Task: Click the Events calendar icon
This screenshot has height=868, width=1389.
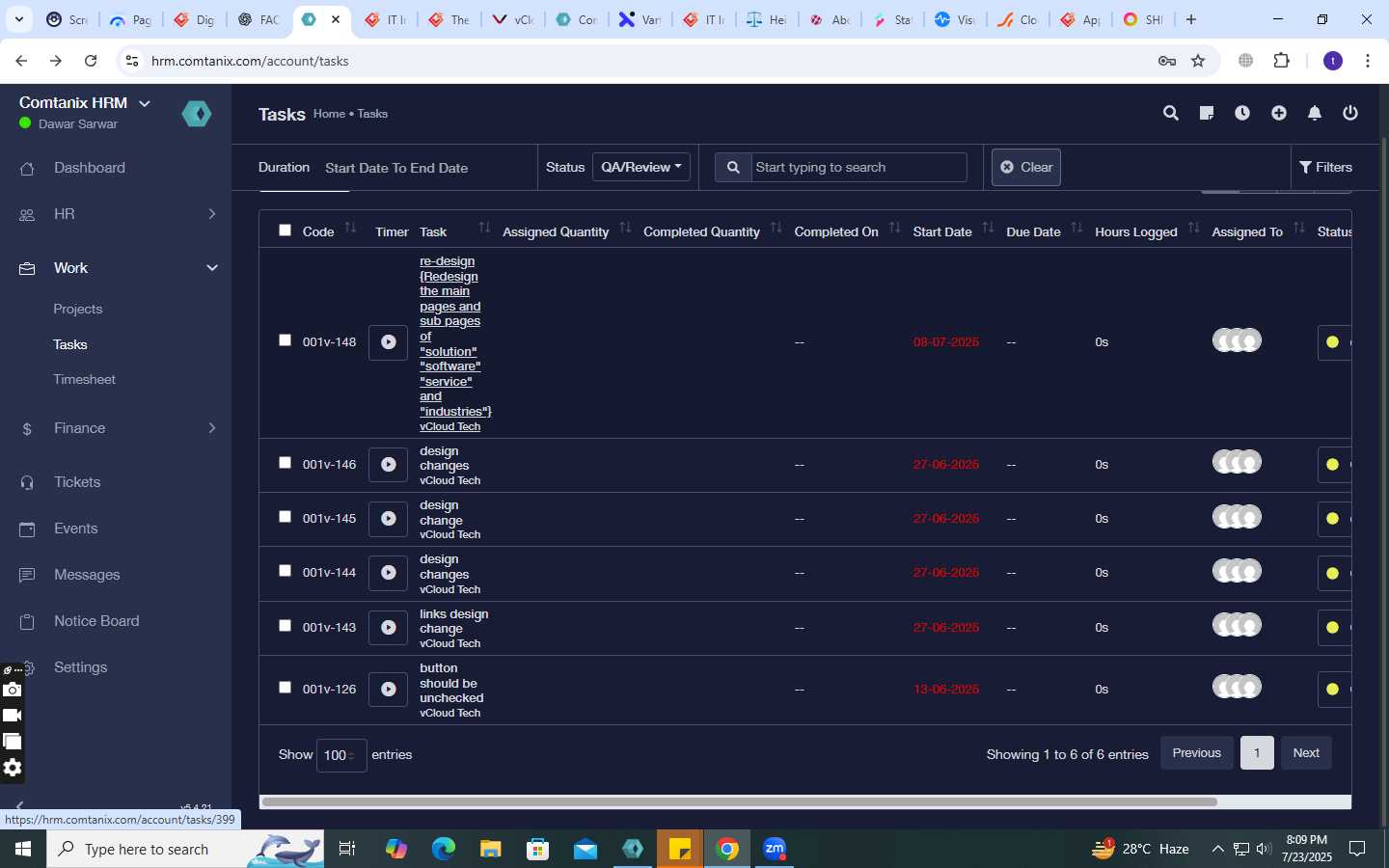Action: (27, 529)
